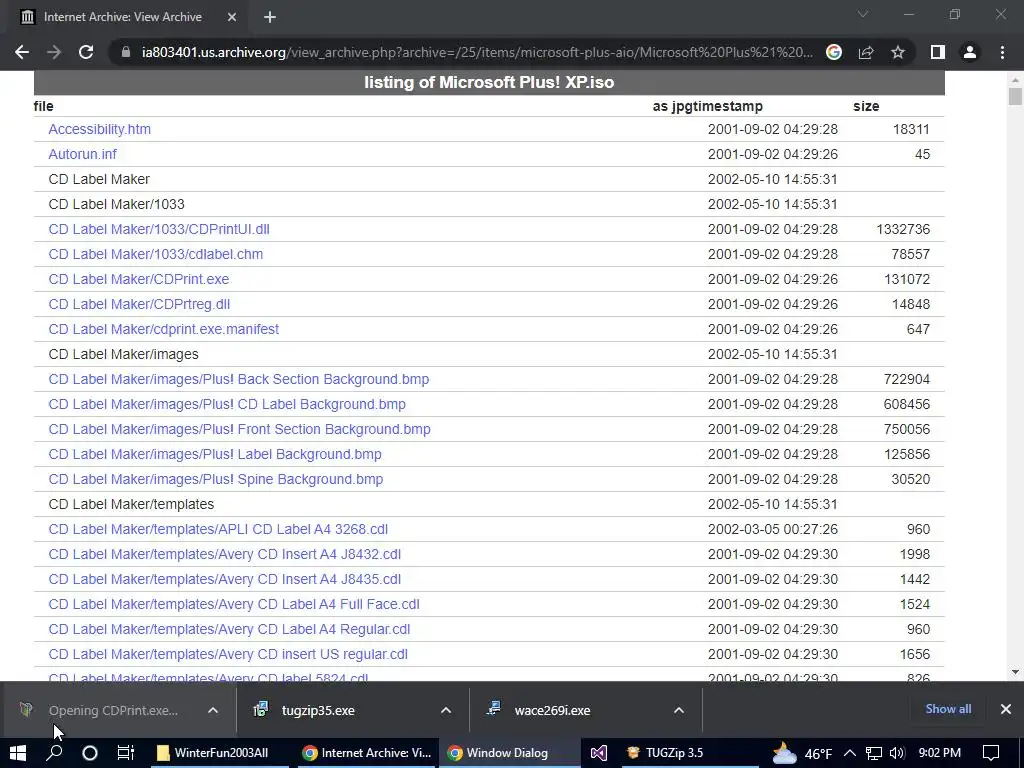Open Plus! Front Section Background.bmp
The height and width of the screenshot is (768, 1024).
[239, 429]
